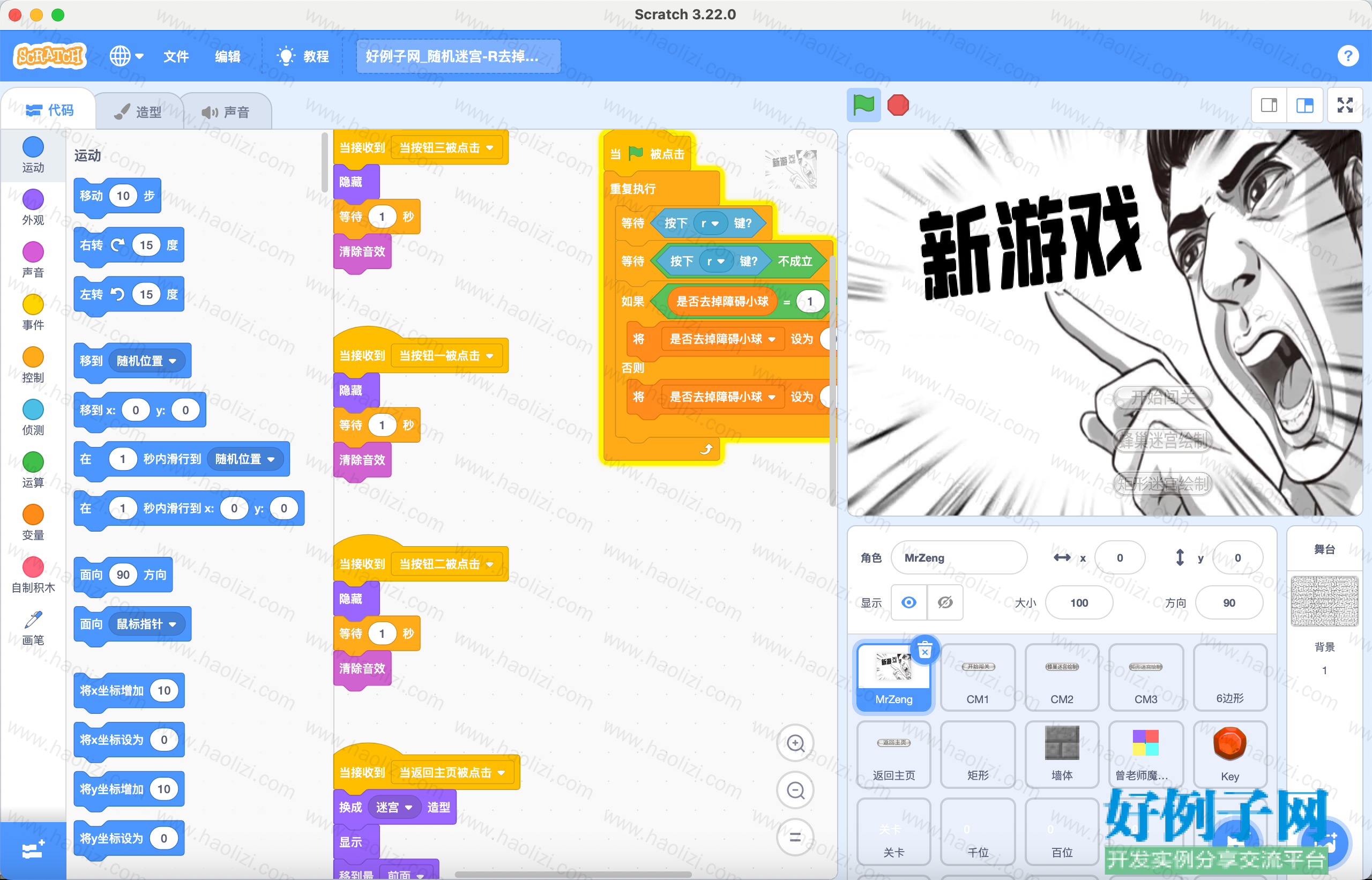Select the 外观 block category

(33, 207)
